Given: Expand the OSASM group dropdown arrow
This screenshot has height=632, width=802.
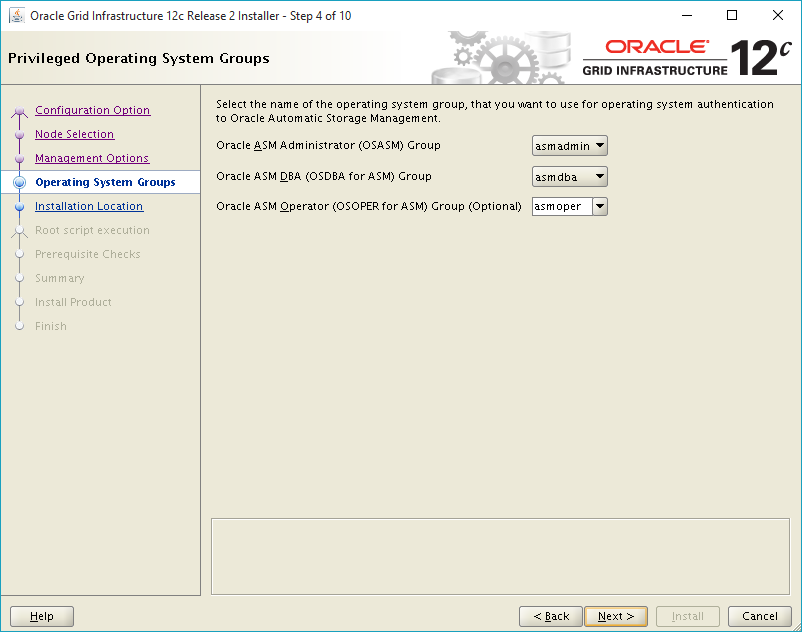Looking at the screenshot, I should 600,146.
